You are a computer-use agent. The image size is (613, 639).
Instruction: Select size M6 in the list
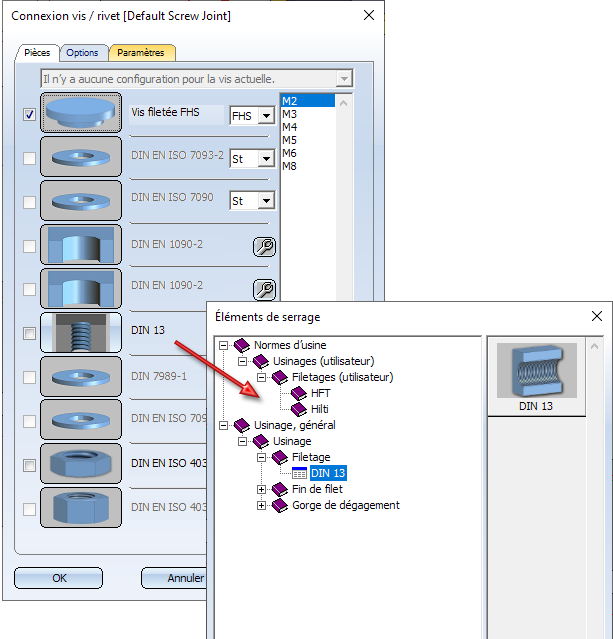pyautogui.click(x=308, y=153)
